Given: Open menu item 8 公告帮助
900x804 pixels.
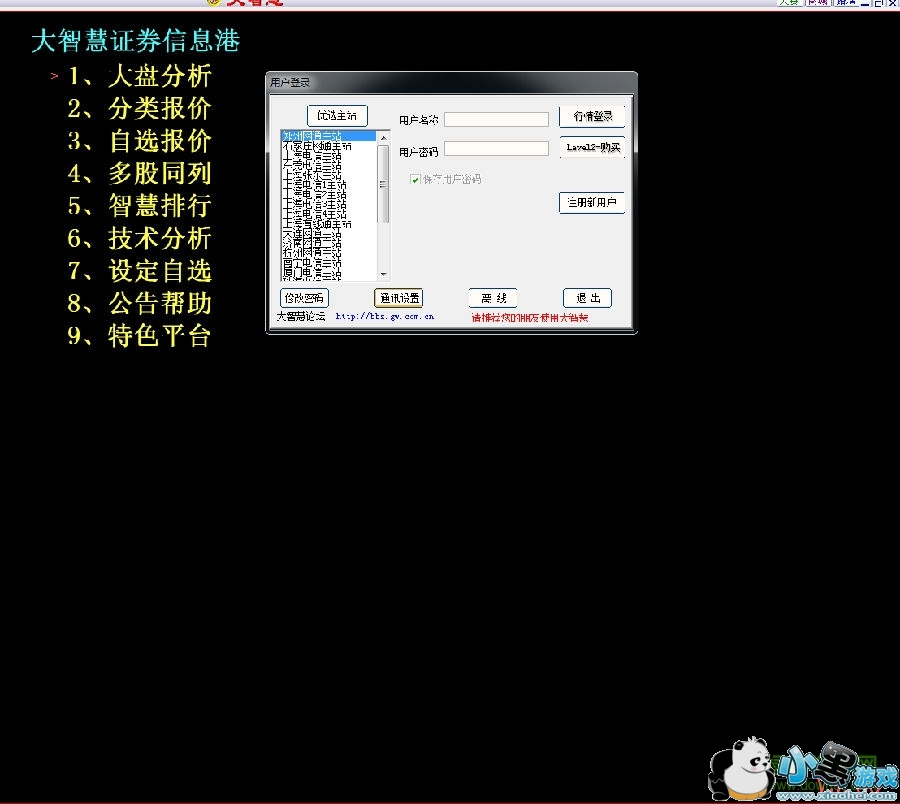Looking at the screenshot, I should point(140,303).
